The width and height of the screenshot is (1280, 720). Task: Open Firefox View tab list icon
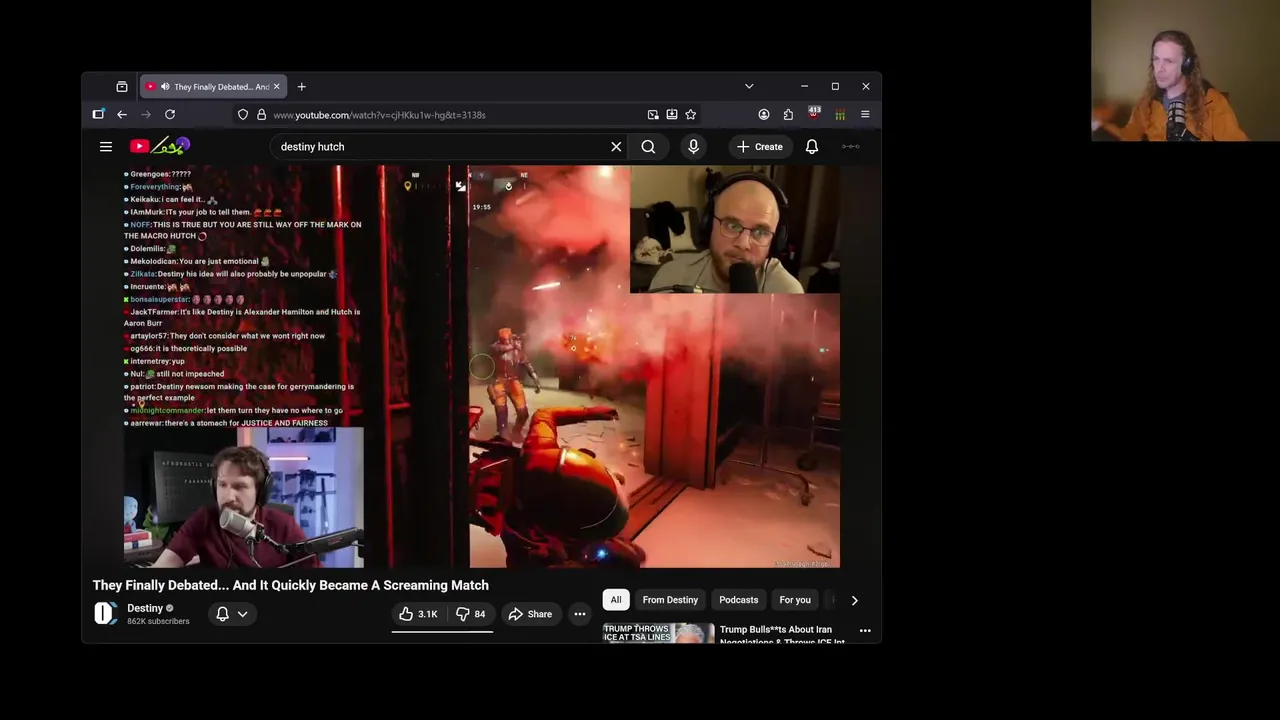click(122, 87)
